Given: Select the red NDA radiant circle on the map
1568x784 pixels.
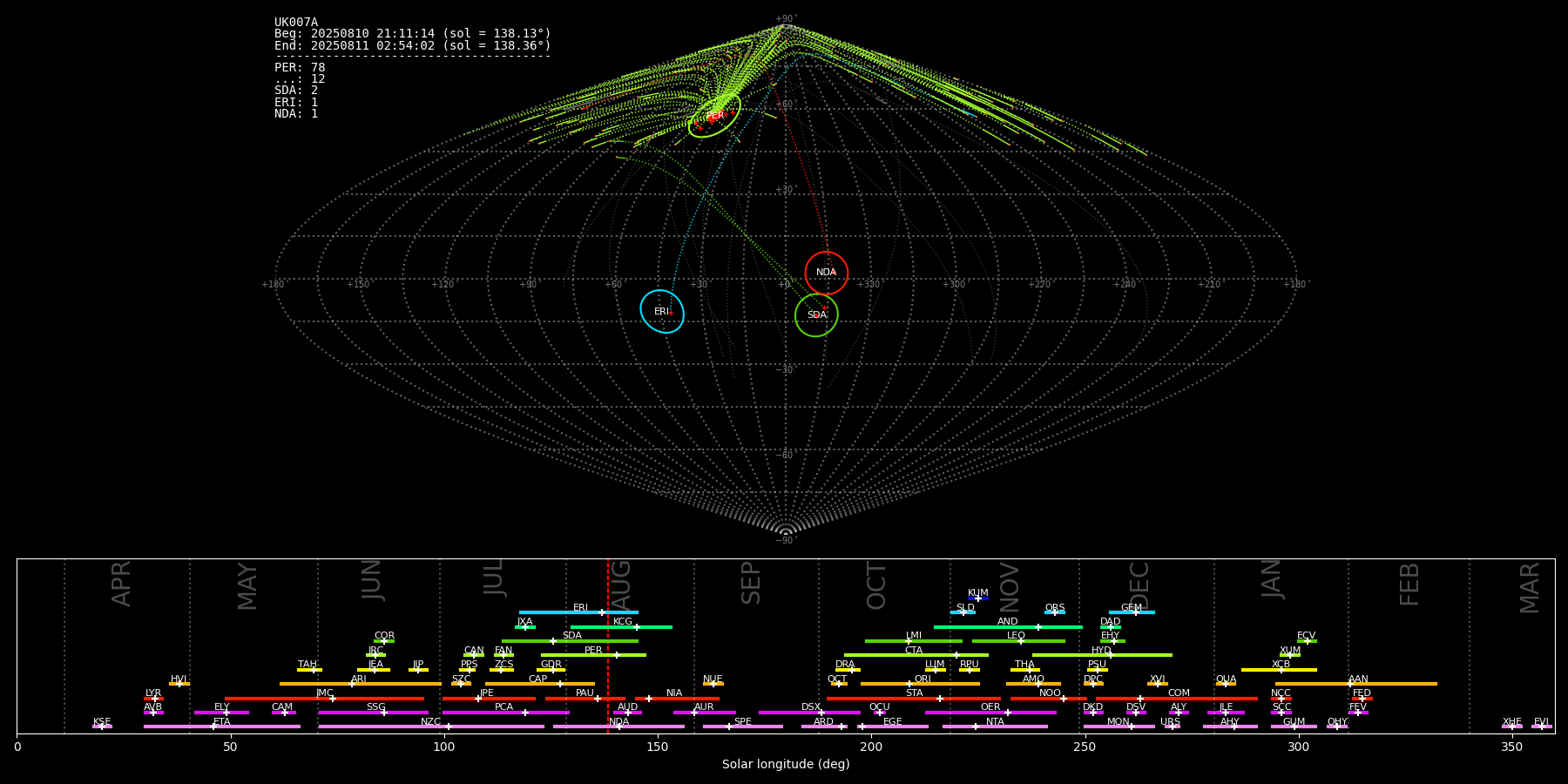Looking at the screenshot, I should pos(827,273).
